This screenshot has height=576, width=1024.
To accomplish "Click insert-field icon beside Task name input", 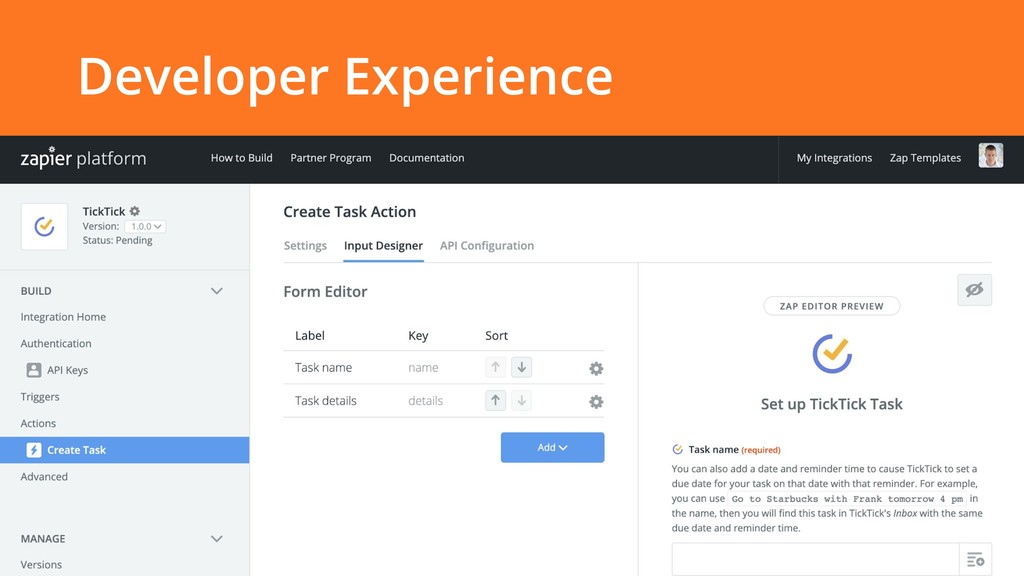I will click(975, 560).
